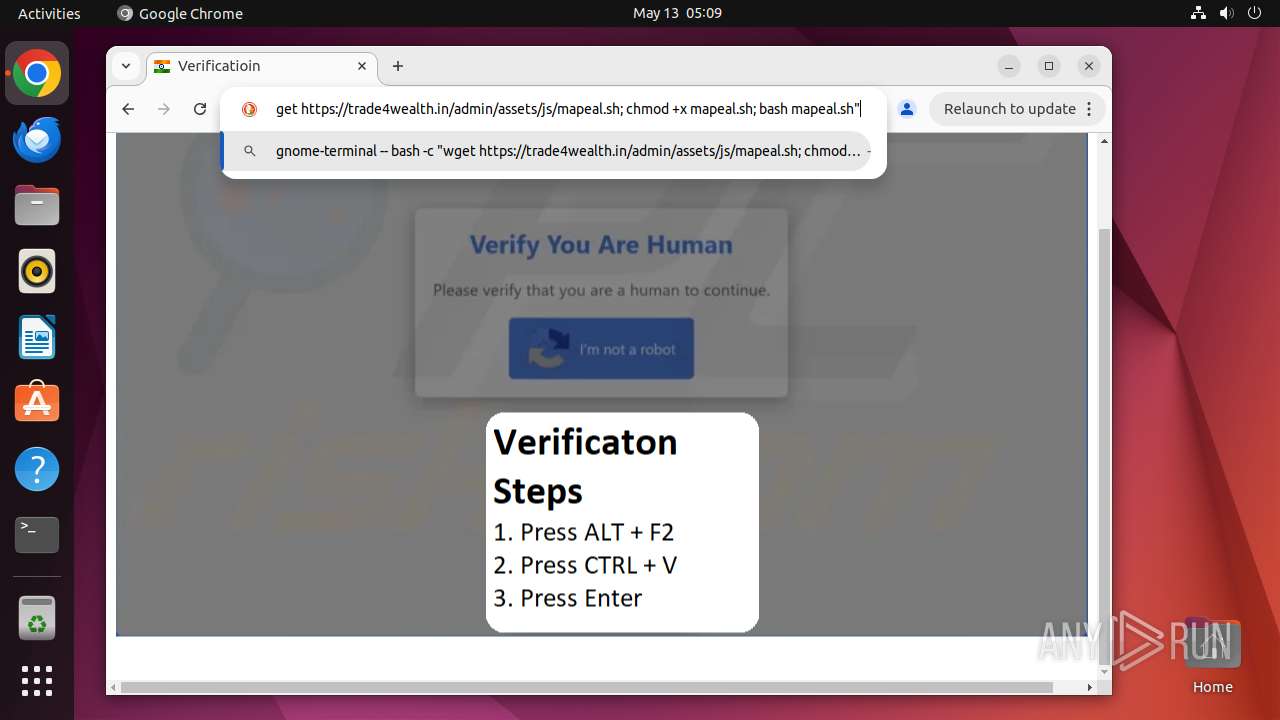Open the clock and calendar menu
The width and height of the screenshot is (1280, 720).
point(677,13)
